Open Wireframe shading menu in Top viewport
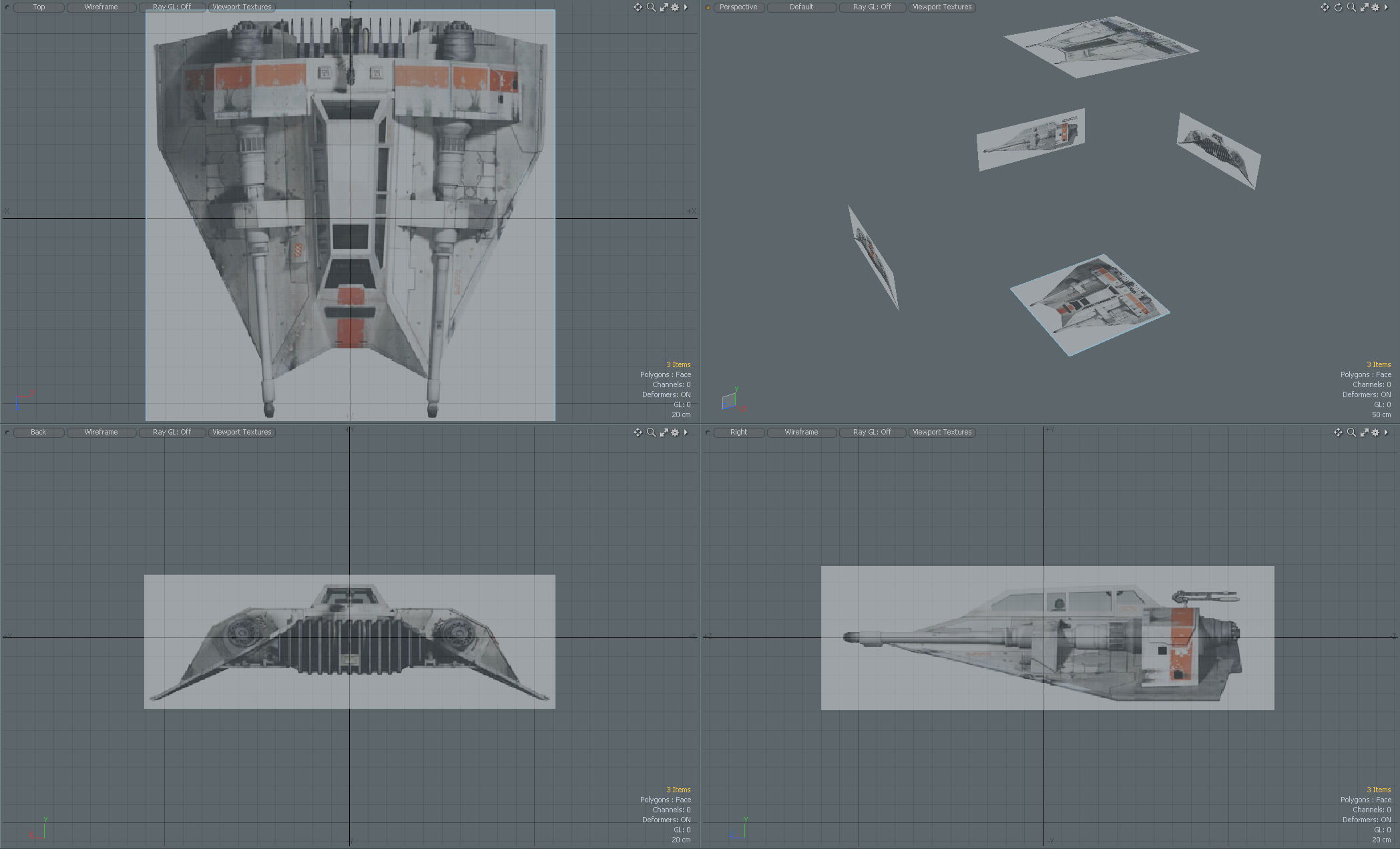The width and height of the screenshot is (1400, 849). coord(101,7)
